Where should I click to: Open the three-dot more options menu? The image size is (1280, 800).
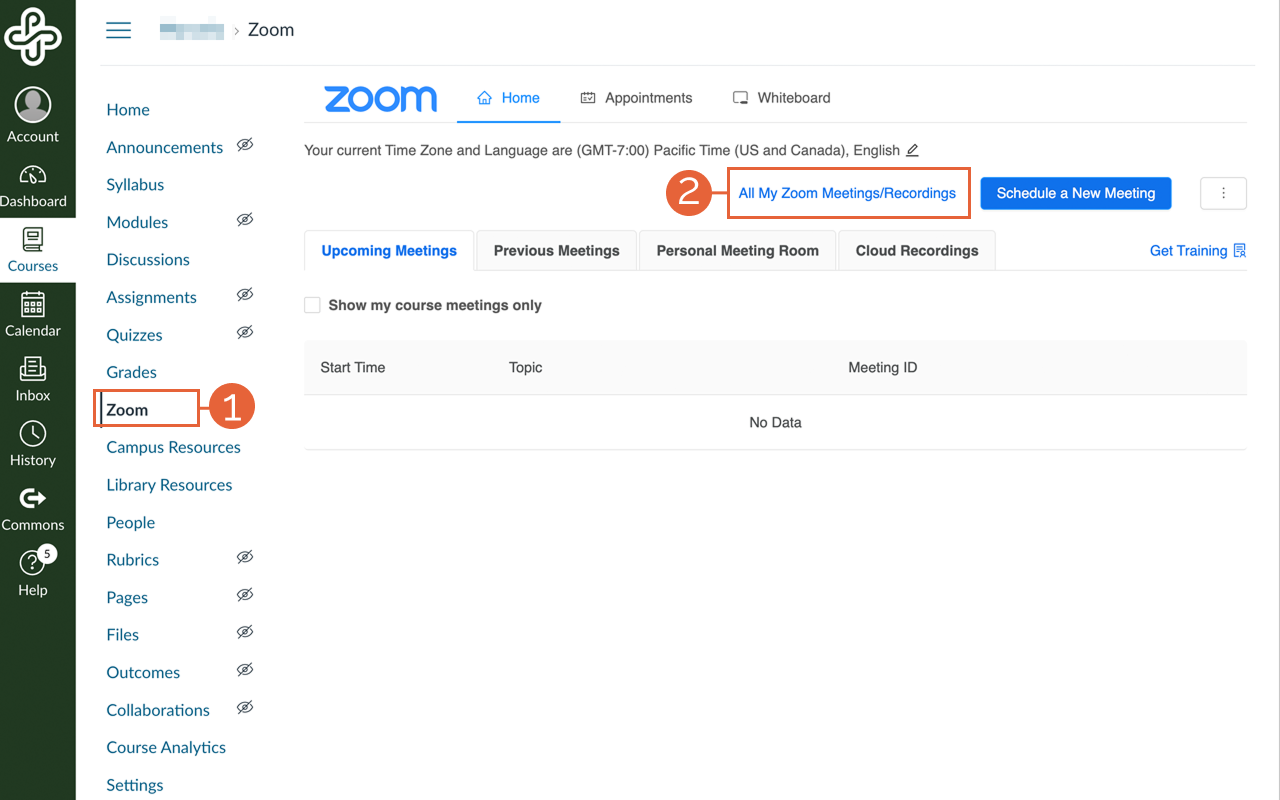click(1223, 194)
